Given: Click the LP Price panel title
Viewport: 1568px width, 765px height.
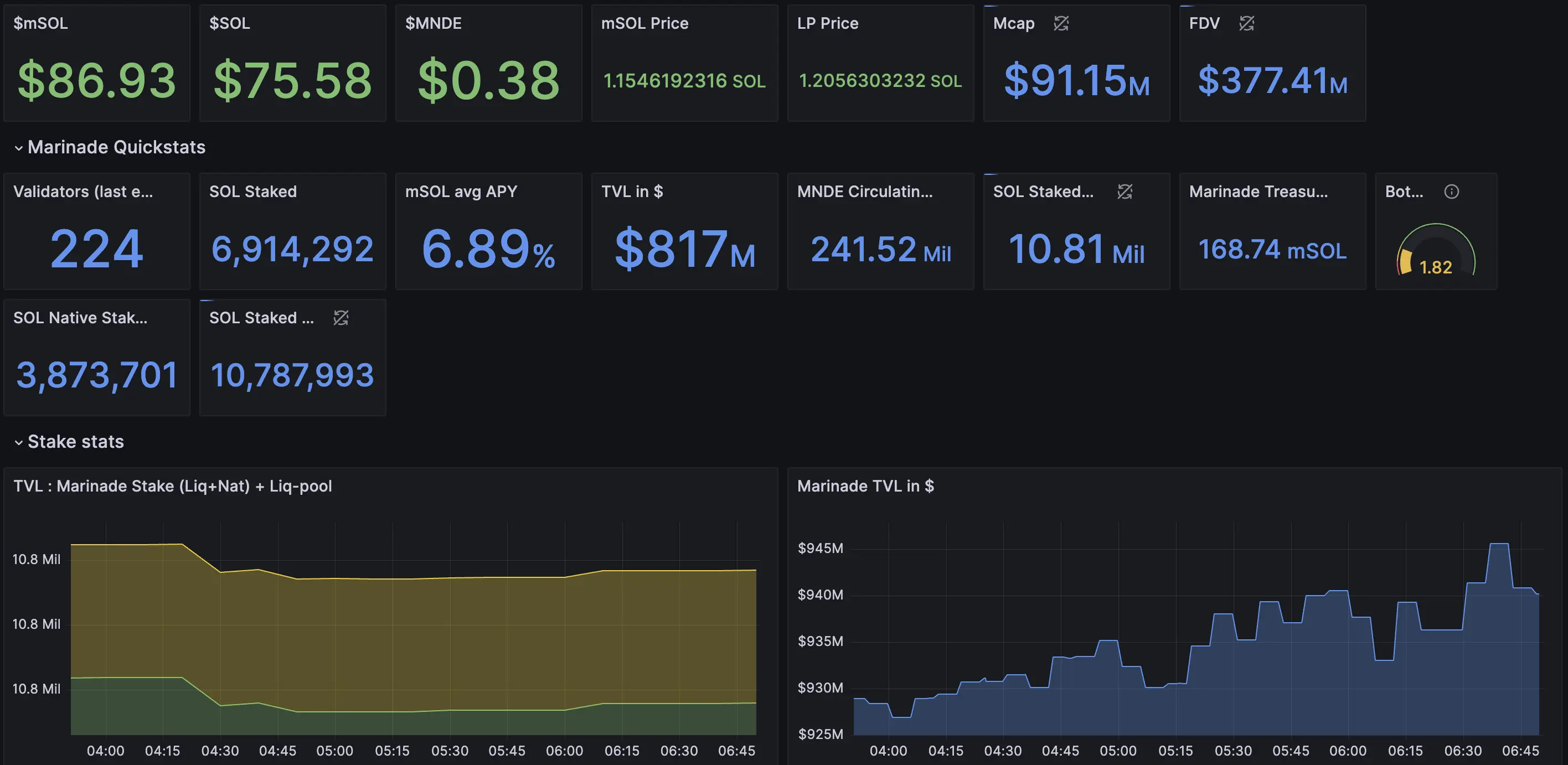Looking at the screenshot, I should (x=827, y=24).
